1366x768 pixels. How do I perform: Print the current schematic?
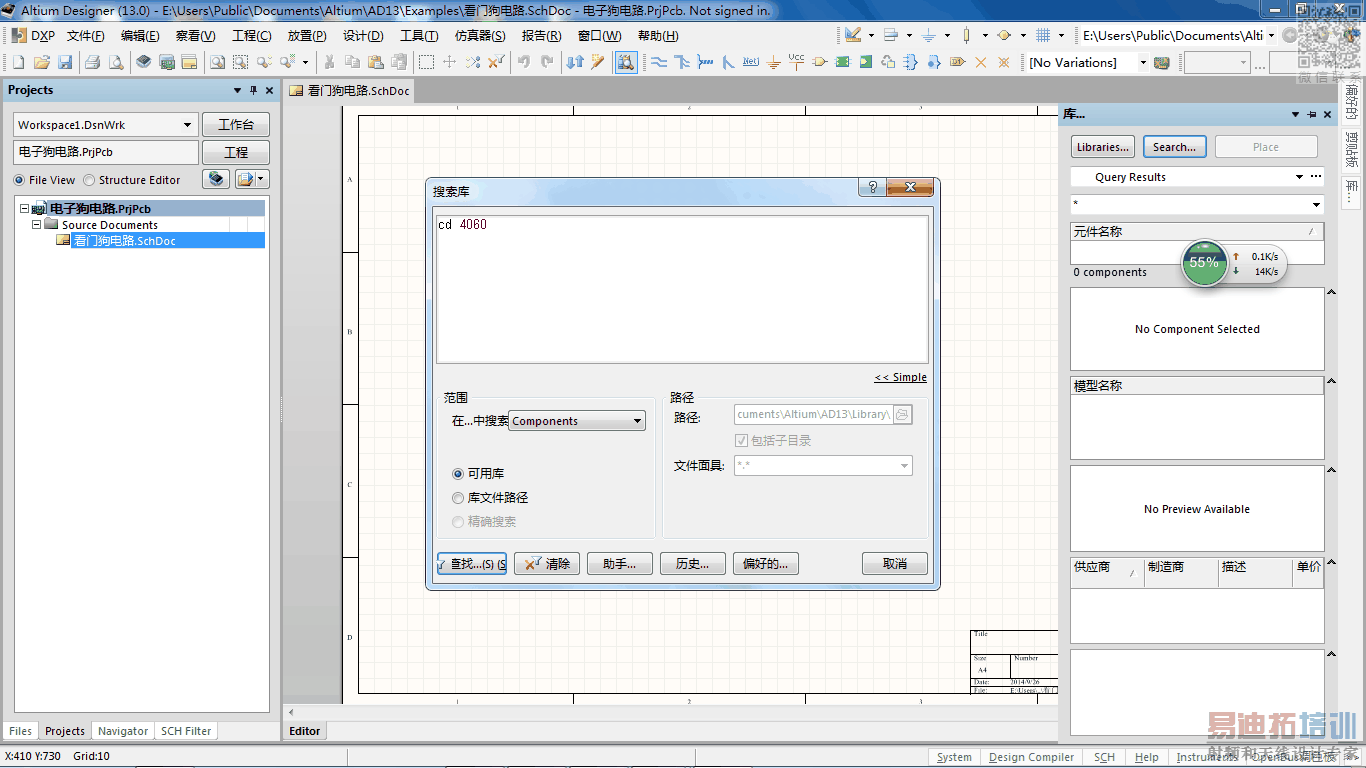click(93, 62)
